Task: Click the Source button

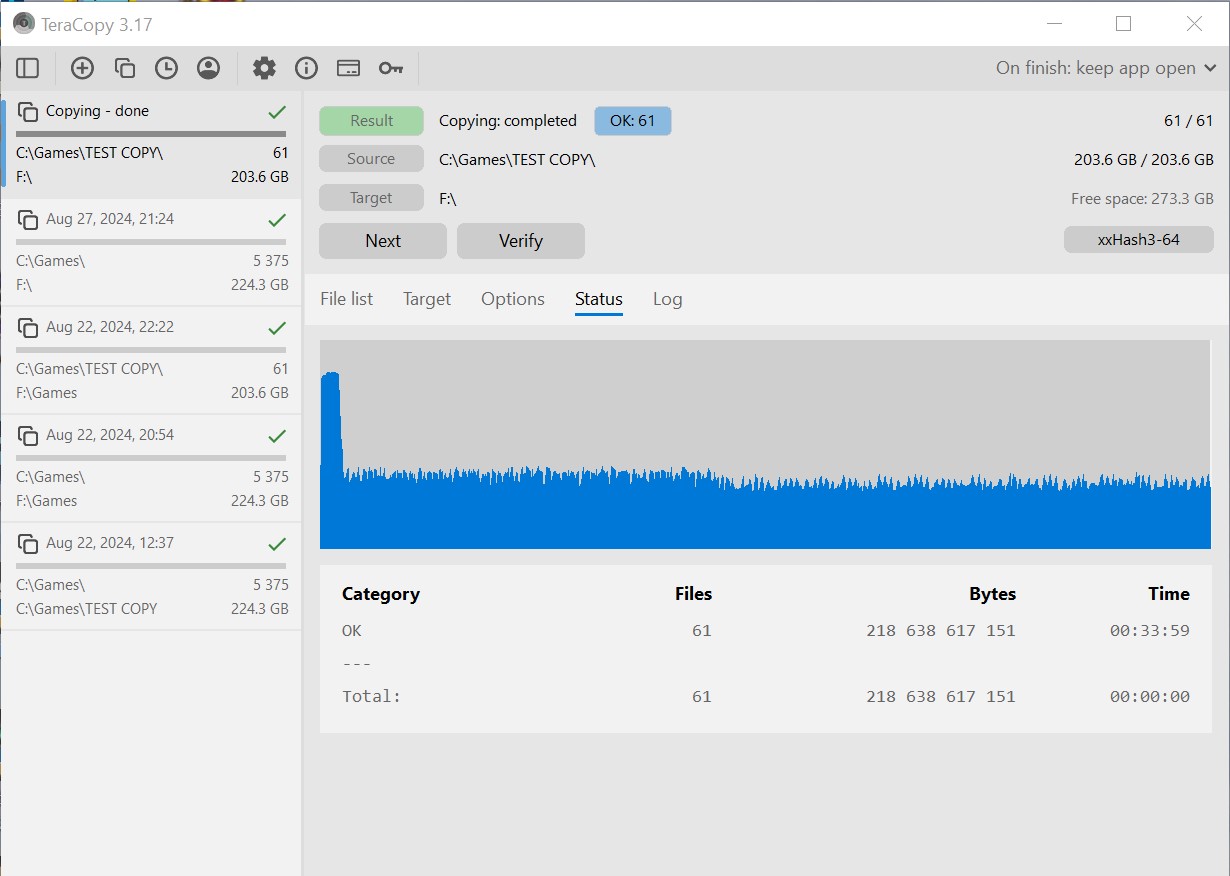Action: (x=371, y=159)
